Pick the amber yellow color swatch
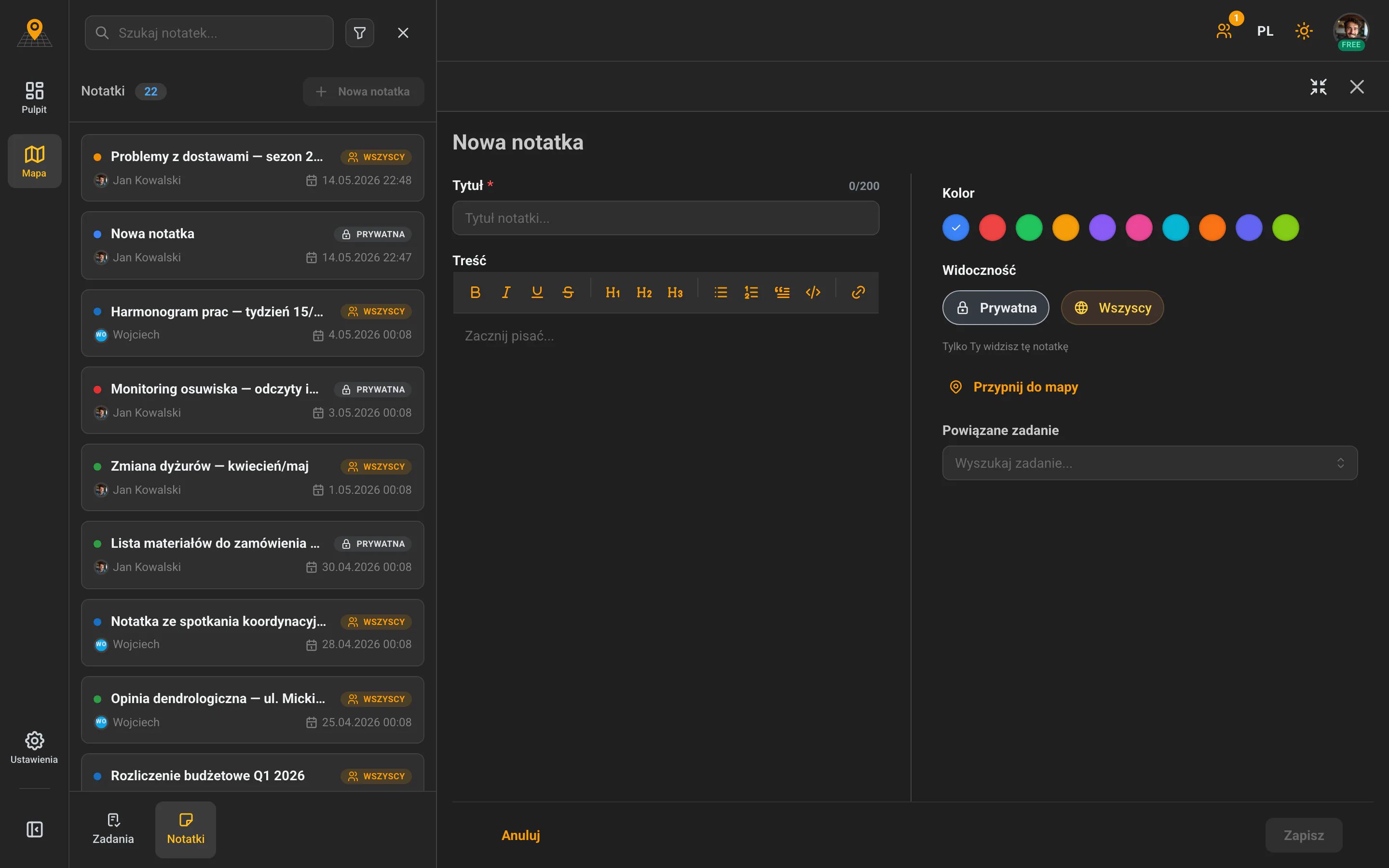 (x=1066, y=228)
